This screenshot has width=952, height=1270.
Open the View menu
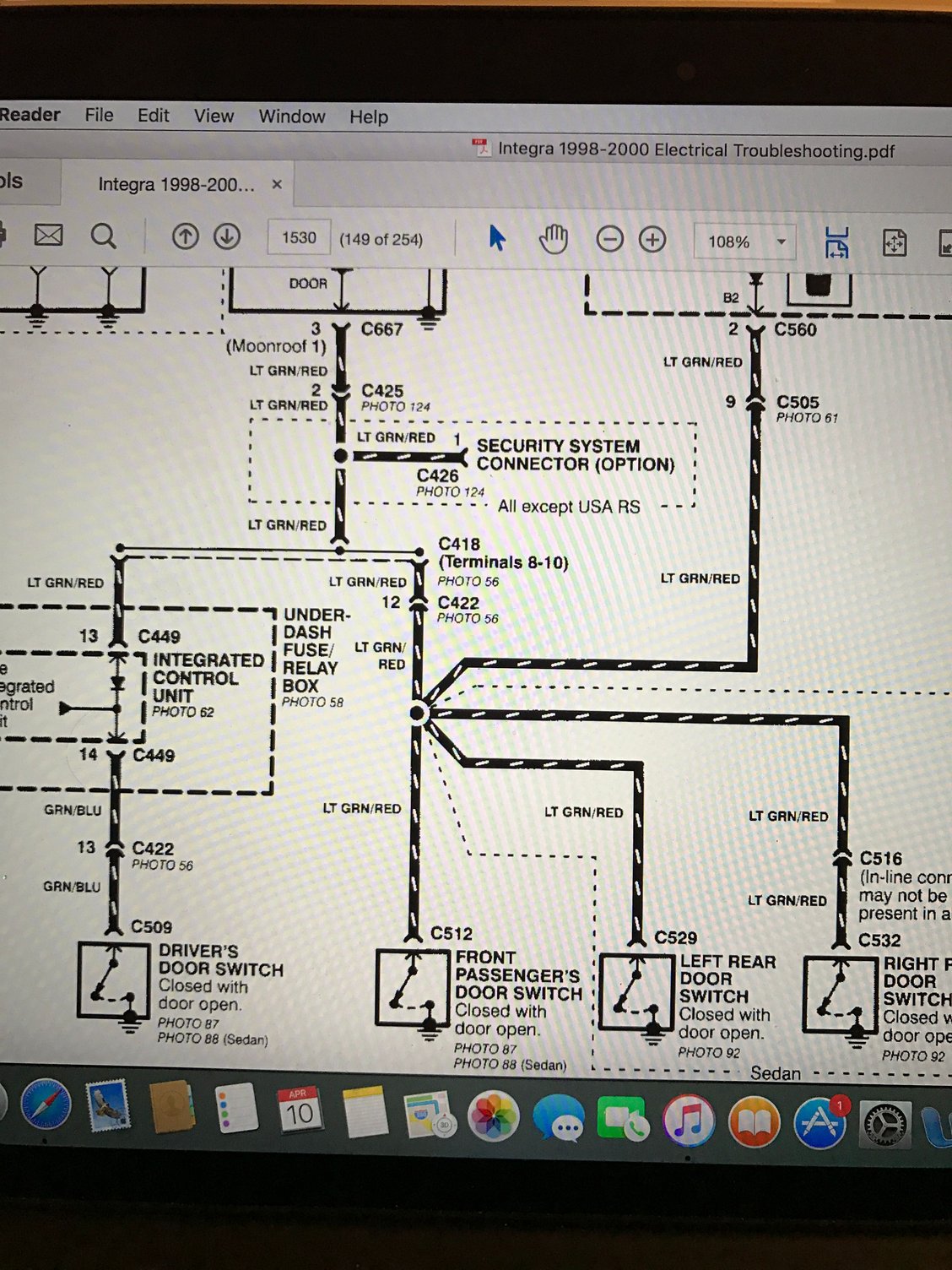pyautogui.click(x=214, y=117)
